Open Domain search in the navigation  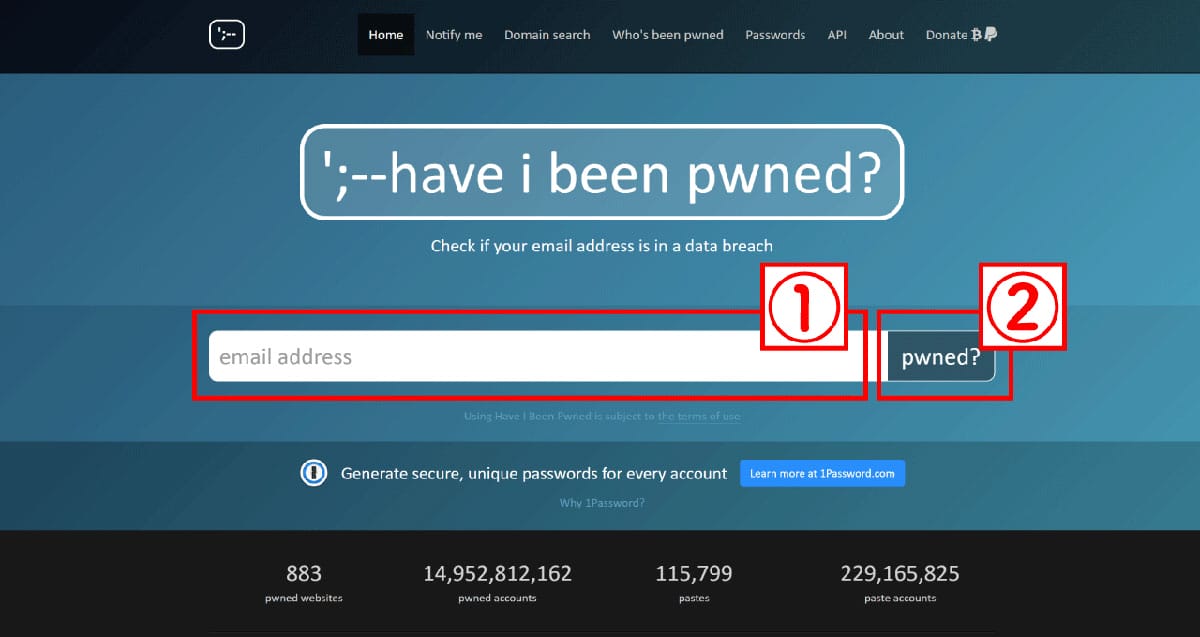(547, 35)
